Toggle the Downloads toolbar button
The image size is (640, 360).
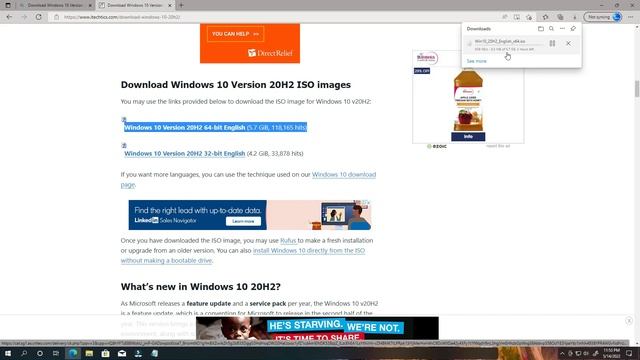(x=575, y=17)
